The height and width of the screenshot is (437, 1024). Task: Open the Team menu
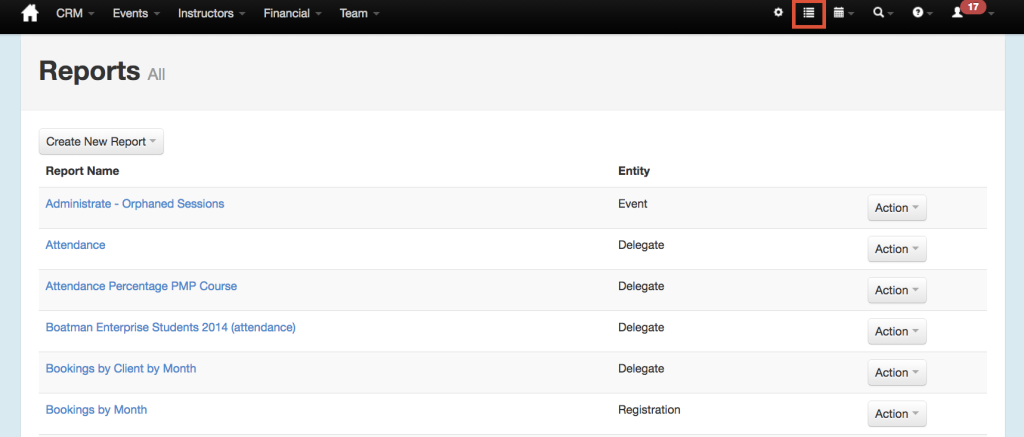pyautogui.click(x=359, y=13)
